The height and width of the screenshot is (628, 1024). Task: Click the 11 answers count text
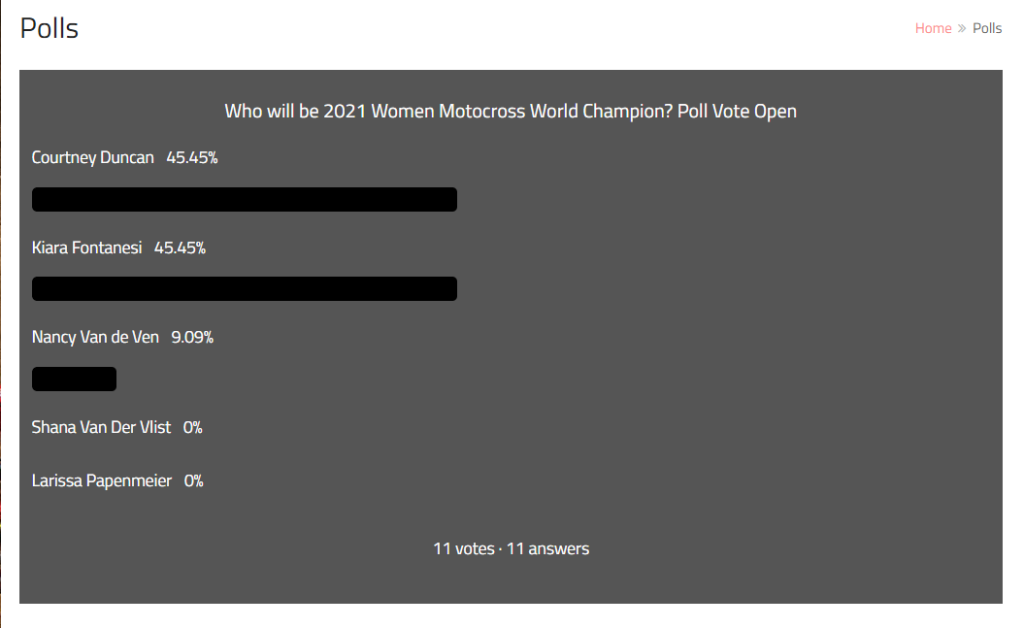(547, 548)
